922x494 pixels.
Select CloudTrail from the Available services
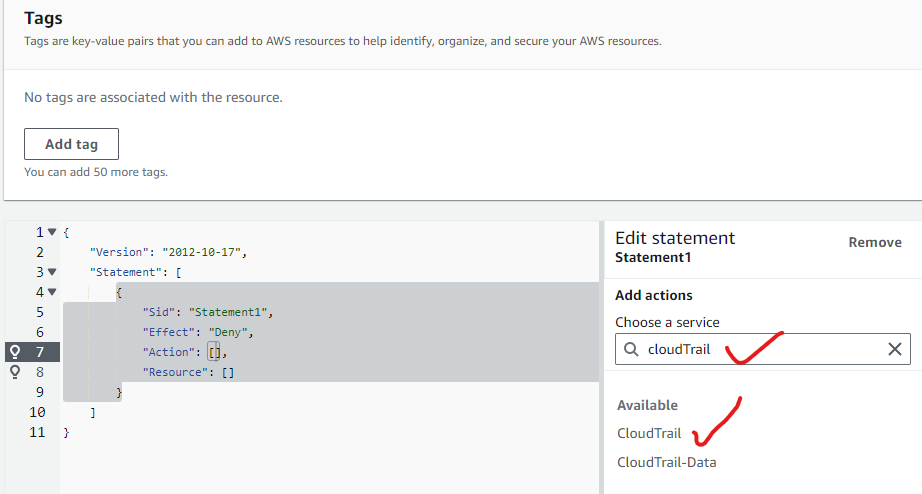pos(649,433)
